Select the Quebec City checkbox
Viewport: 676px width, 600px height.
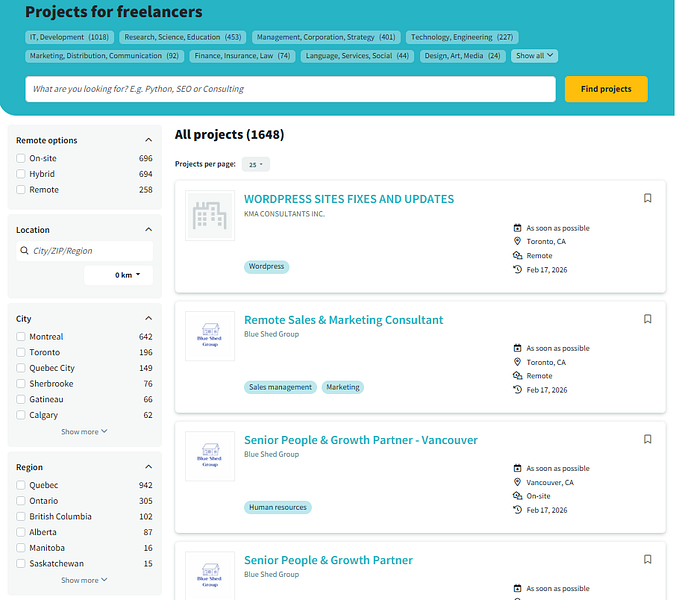[x=21, y=368]
